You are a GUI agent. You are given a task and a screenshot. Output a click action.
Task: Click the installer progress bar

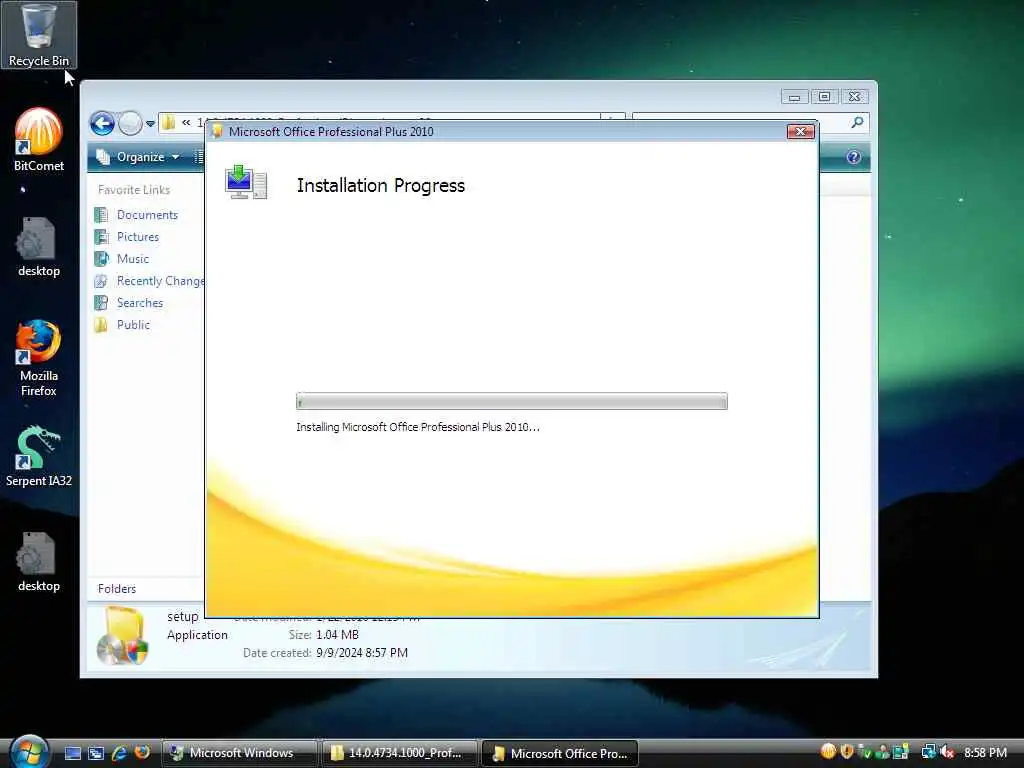(x=511, y=401)
